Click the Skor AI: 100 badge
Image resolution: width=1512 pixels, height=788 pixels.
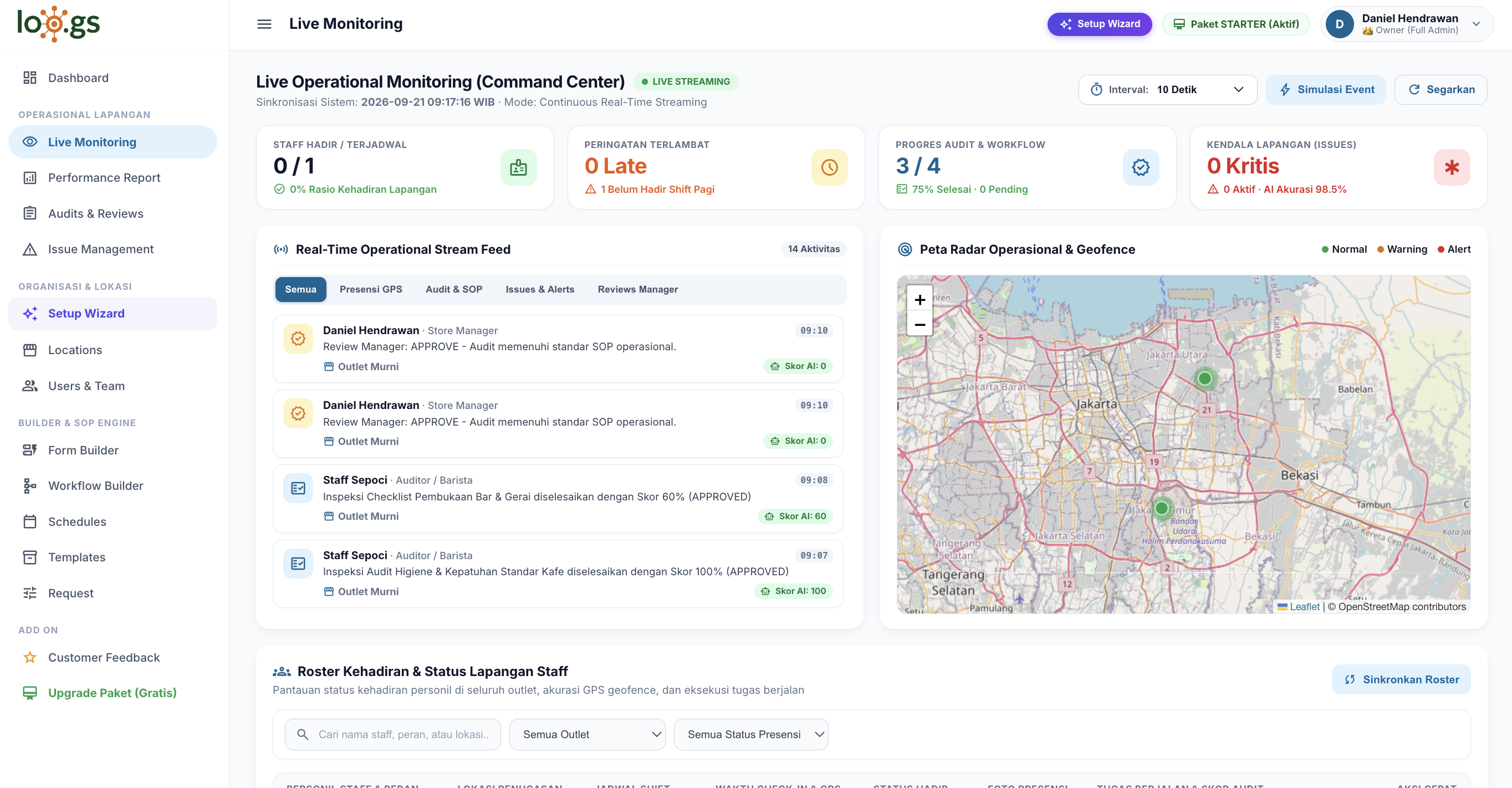tap(794, 591)
